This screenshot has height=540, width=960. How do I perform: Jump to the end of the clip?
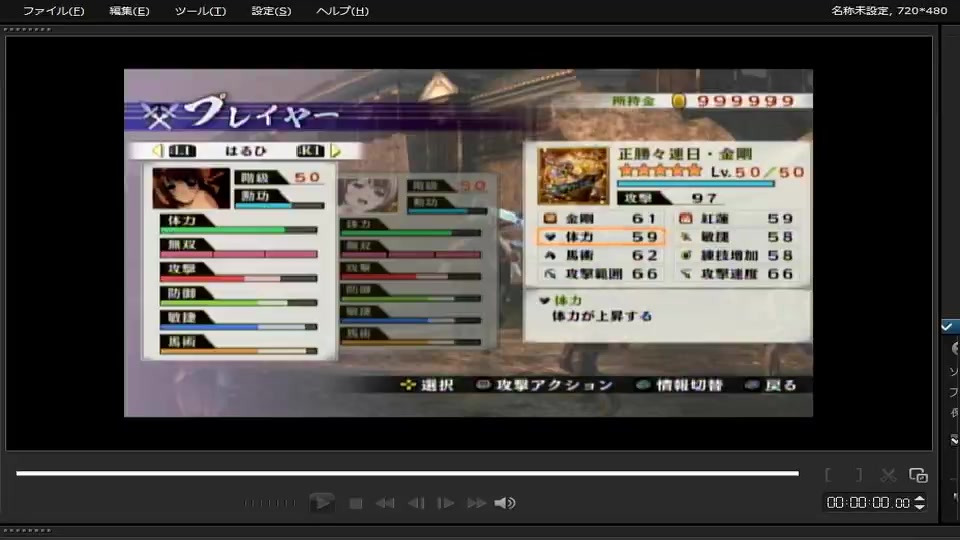(476, 503)
